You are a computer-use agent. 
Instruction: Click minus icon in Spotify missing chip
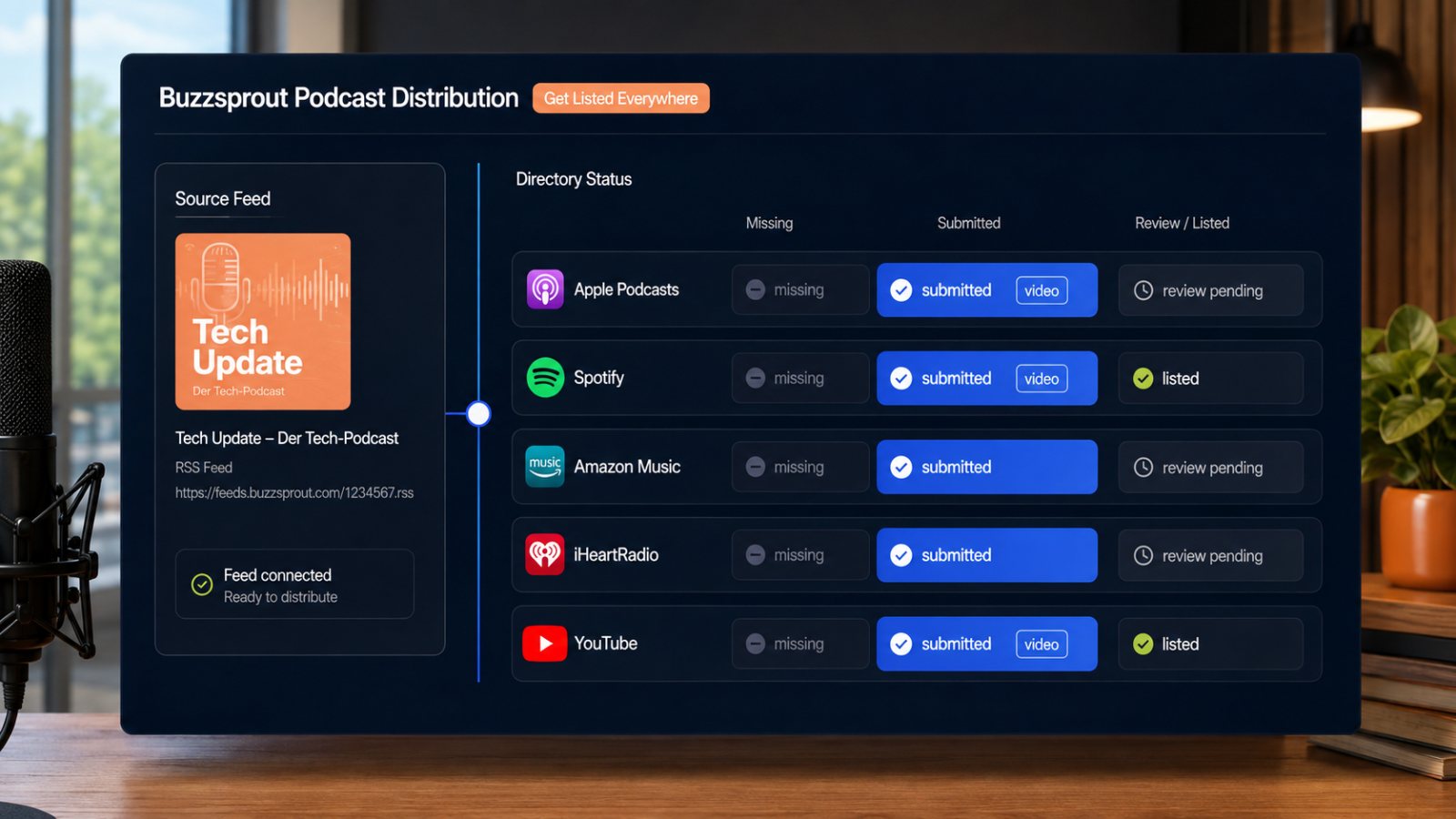click(755, 379)
